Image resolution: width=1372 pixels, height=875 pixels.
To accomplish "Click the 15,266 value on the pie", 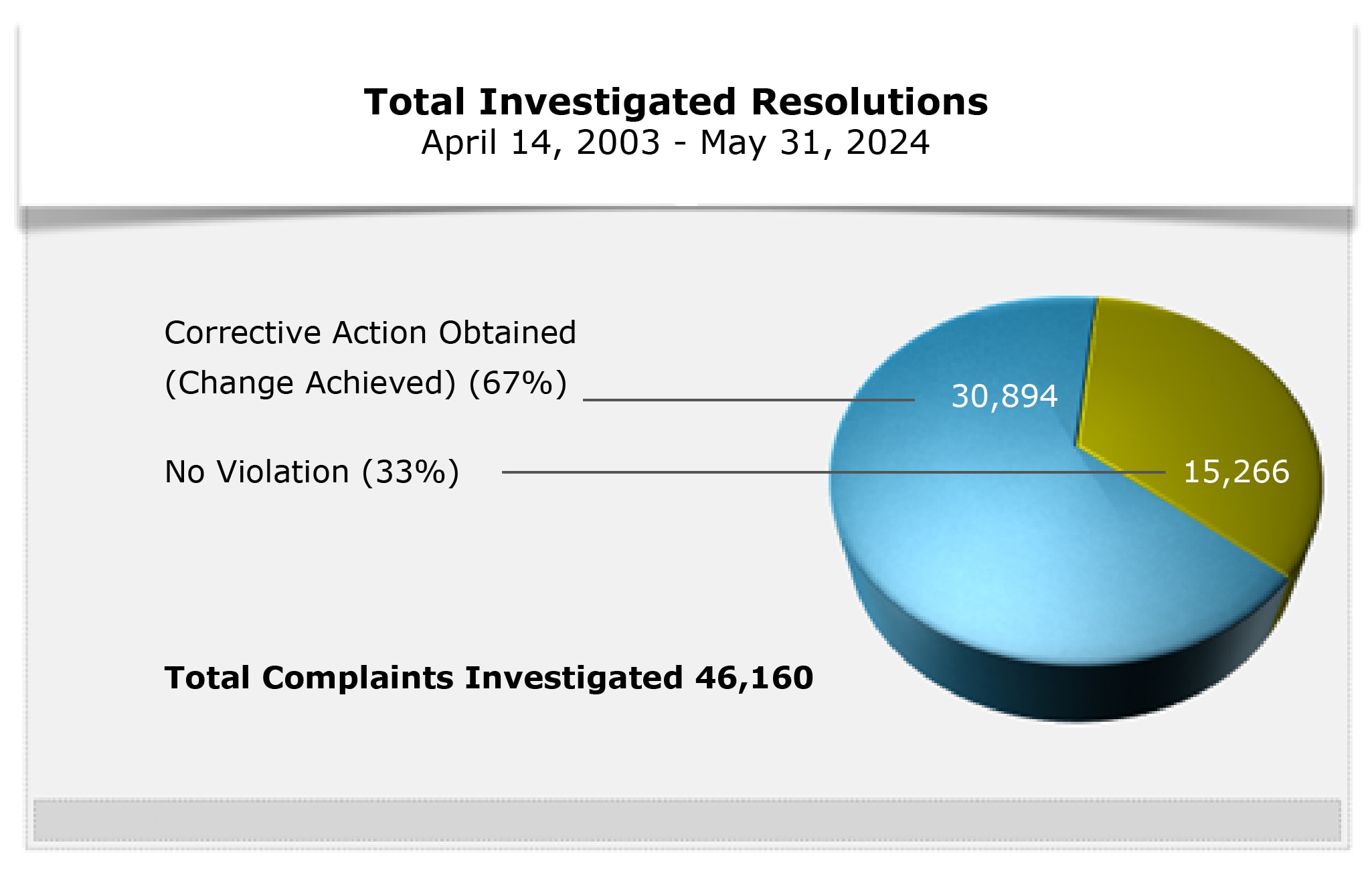I will 1235,472.
